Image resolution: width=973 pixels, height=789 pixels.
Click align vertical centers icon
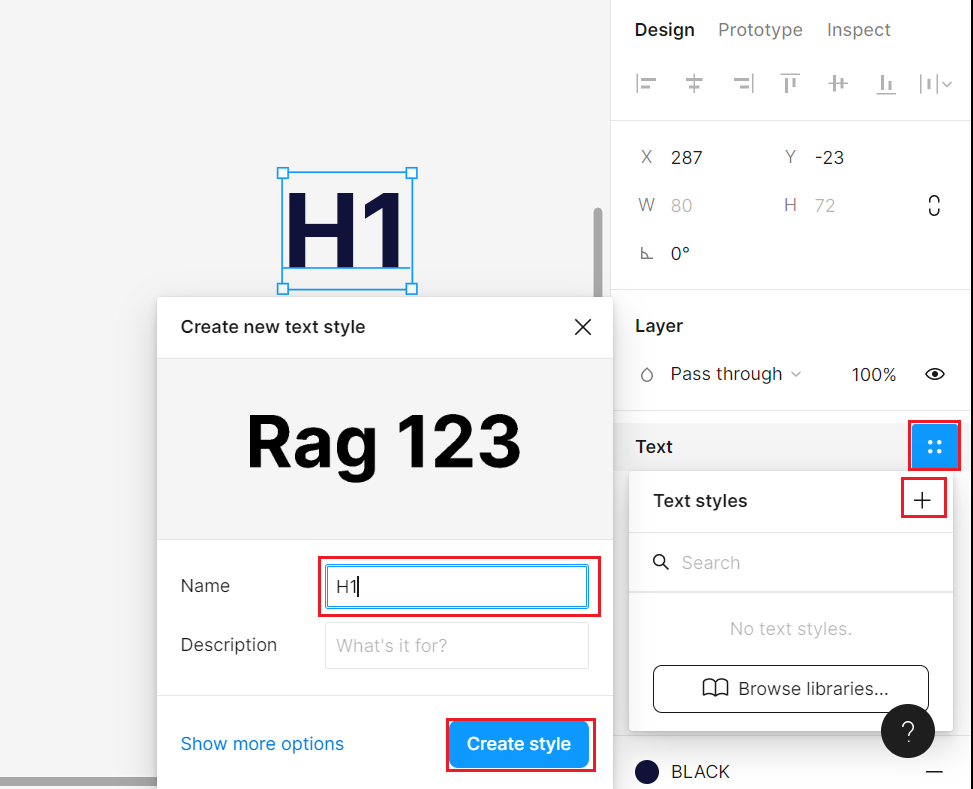[x=838, y=84]
